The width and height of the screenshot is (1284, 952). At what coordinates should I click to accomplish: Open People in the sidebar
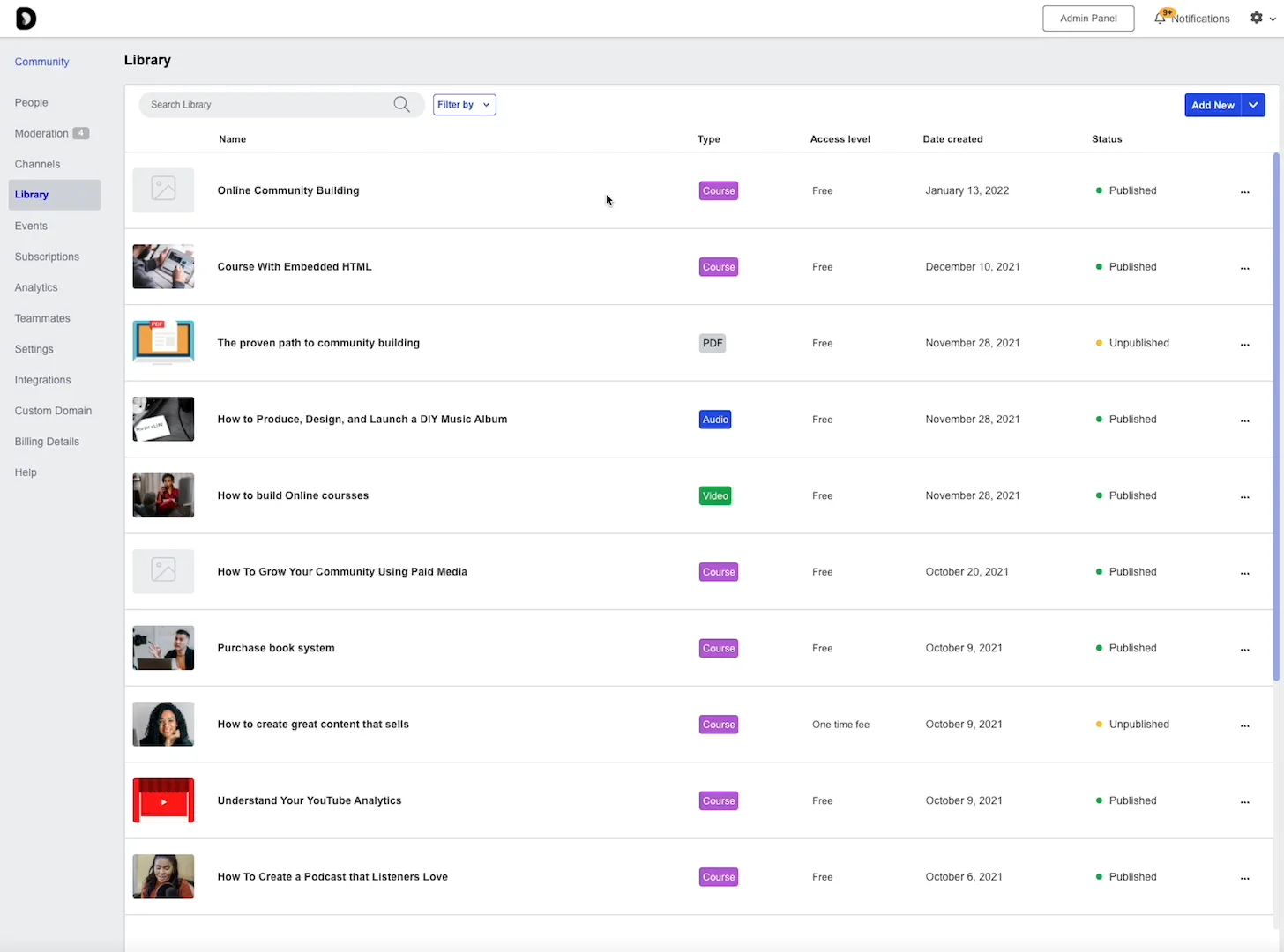(x=31, y=103)
